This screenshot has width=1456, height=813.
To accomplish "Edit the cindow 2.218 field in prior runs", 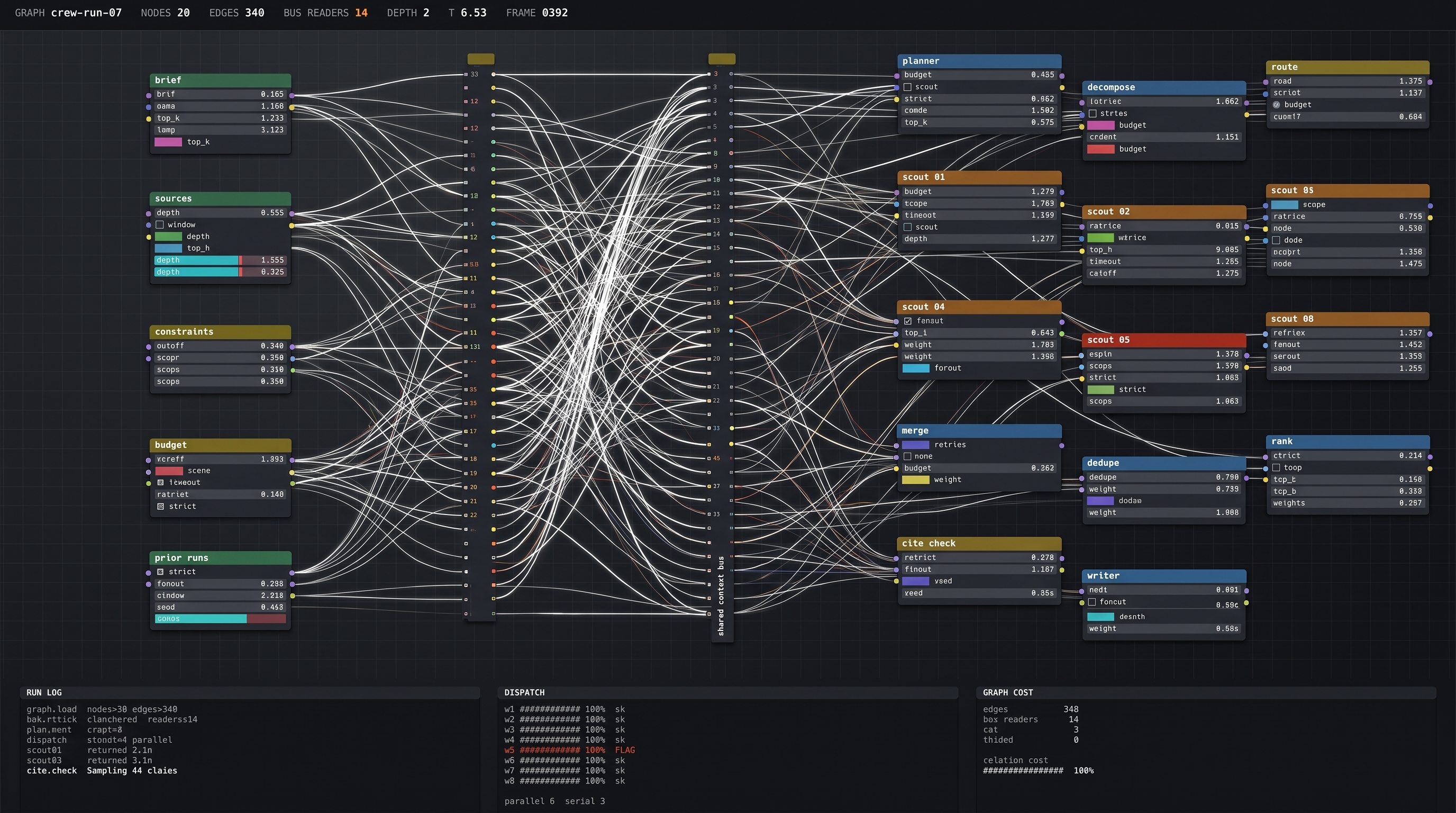I will pos(221,596).
